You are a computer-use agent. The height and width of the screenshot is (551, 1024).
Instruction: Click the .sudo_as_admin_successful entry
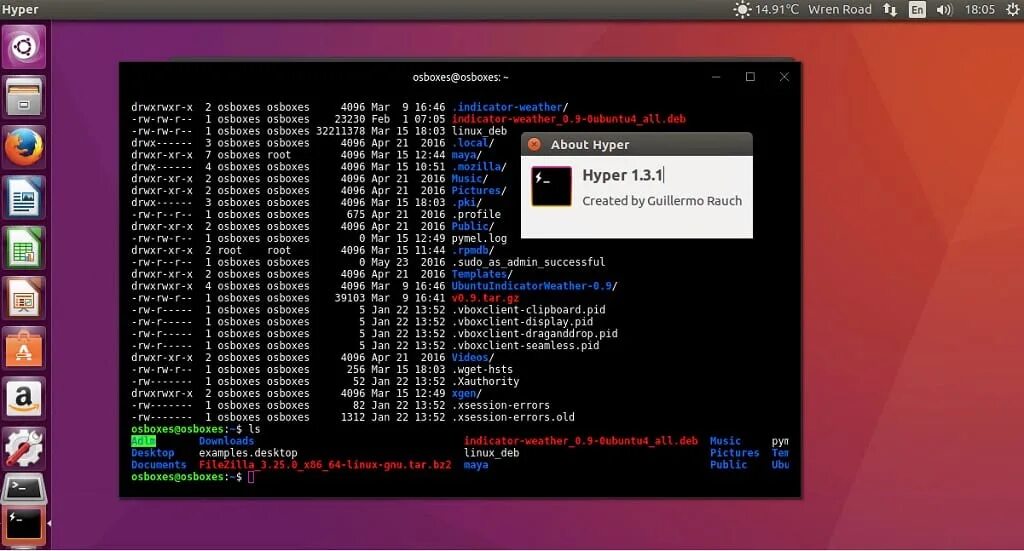[528, 262]
